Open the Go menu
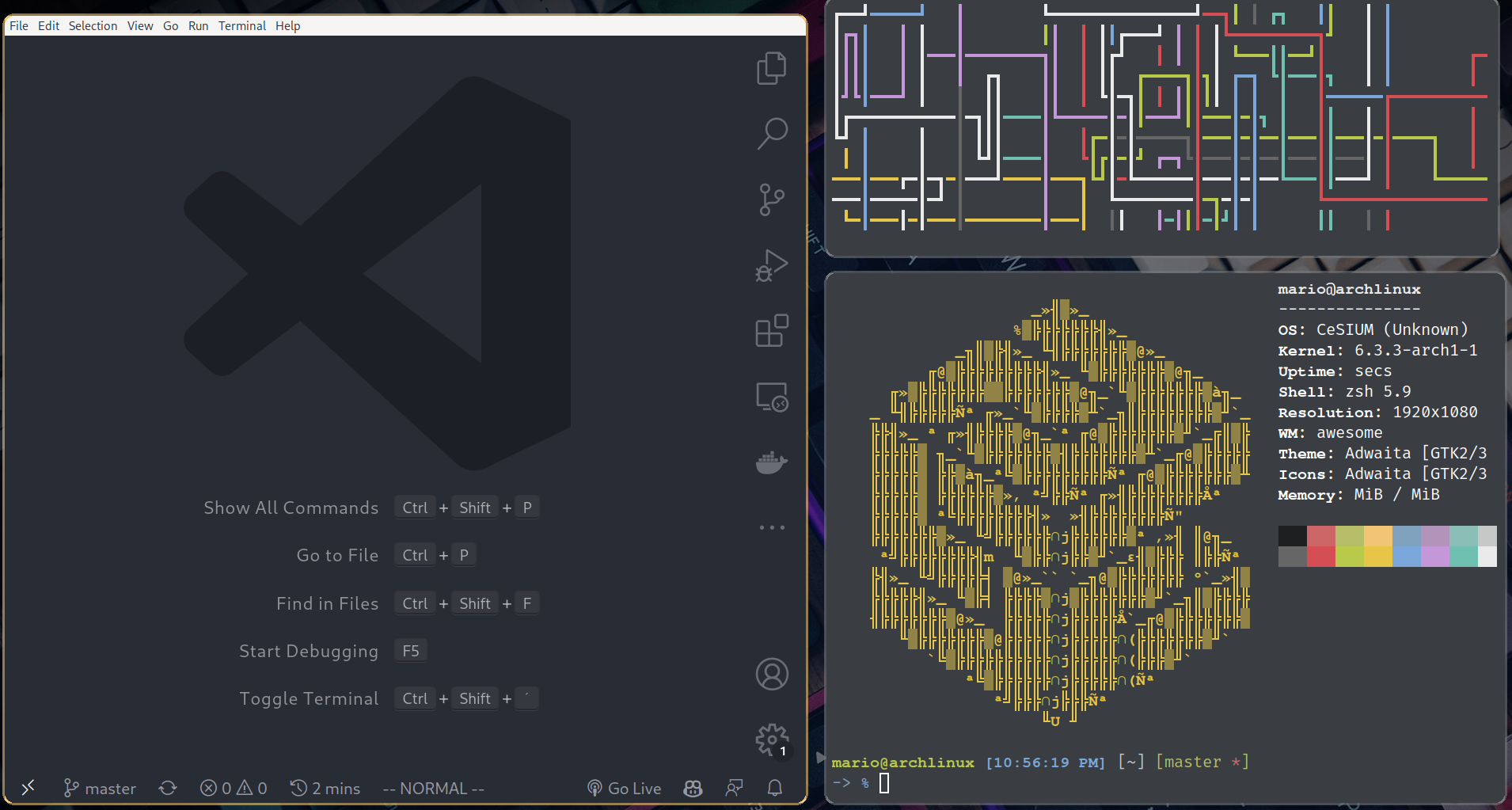This screenshot has width=1512, height=810. (x=170, y=25)
